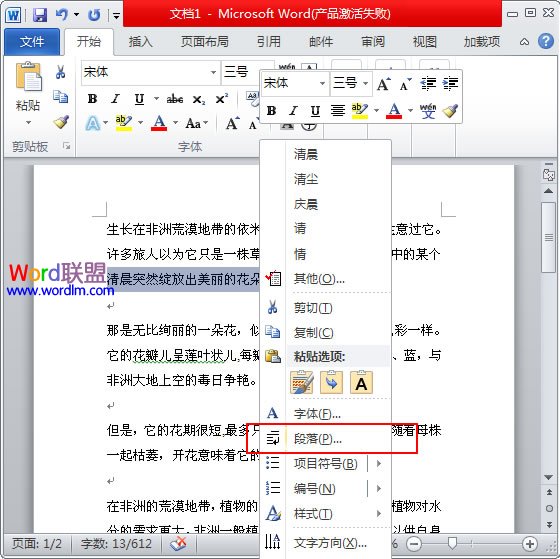Select 复制(C) from context menu
Viewport: 560px width, 559px height.
[x=313, y=333]
